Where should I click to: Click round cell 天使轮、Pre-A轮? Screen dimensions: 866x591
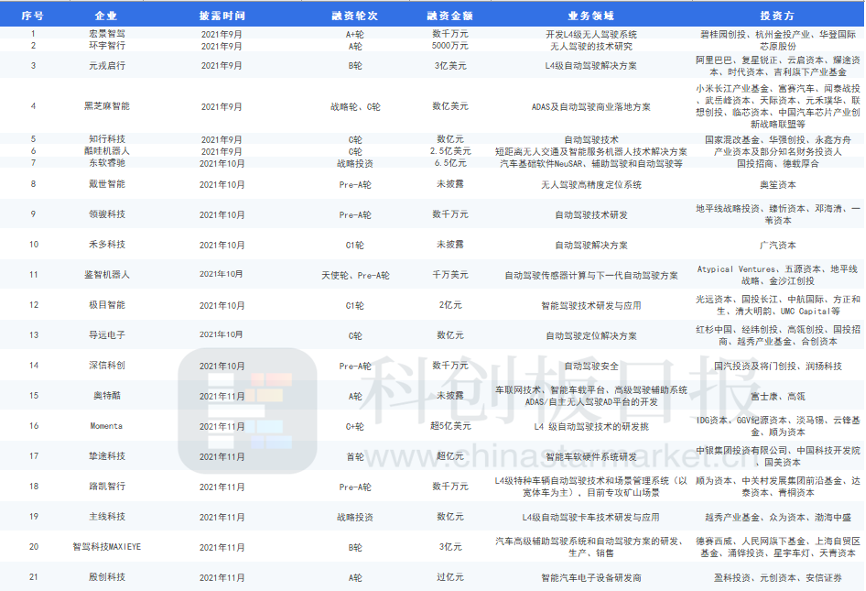click(x=355, y=275)
